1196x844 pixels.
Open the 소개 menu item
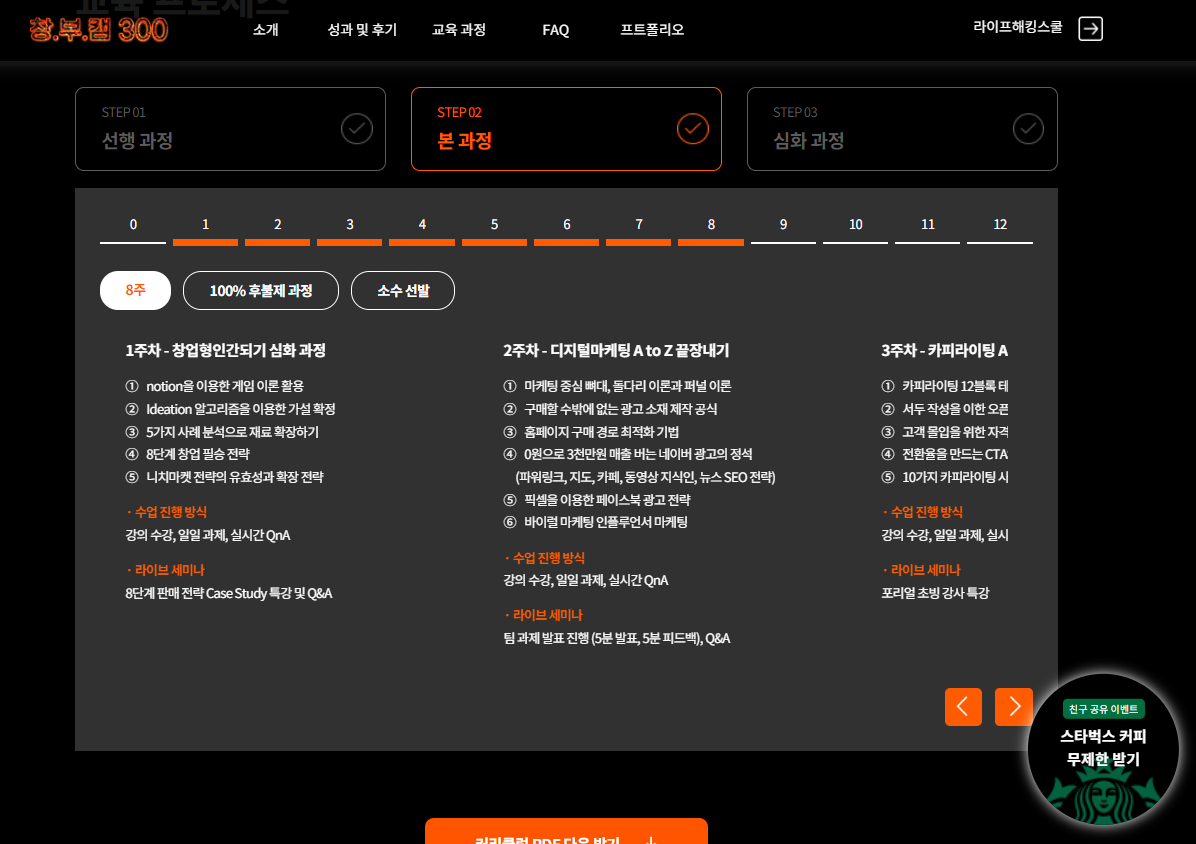[265, 30]
